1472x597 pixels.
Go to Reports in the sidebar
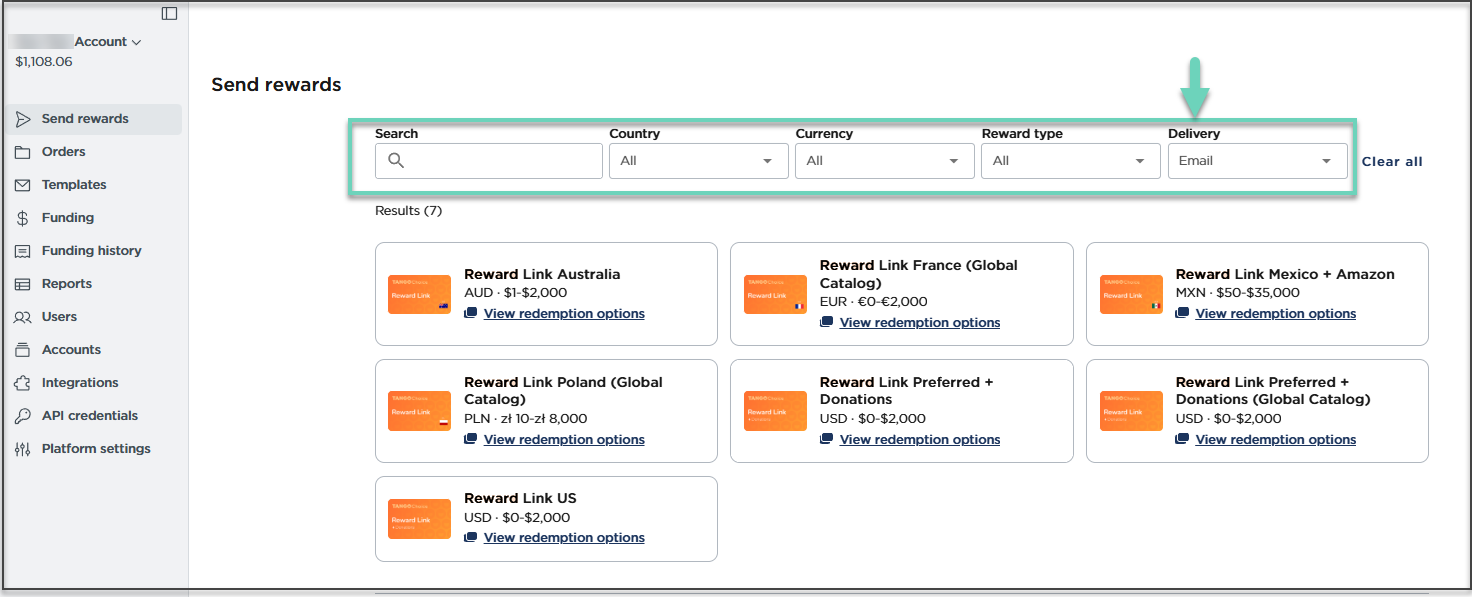66,284
